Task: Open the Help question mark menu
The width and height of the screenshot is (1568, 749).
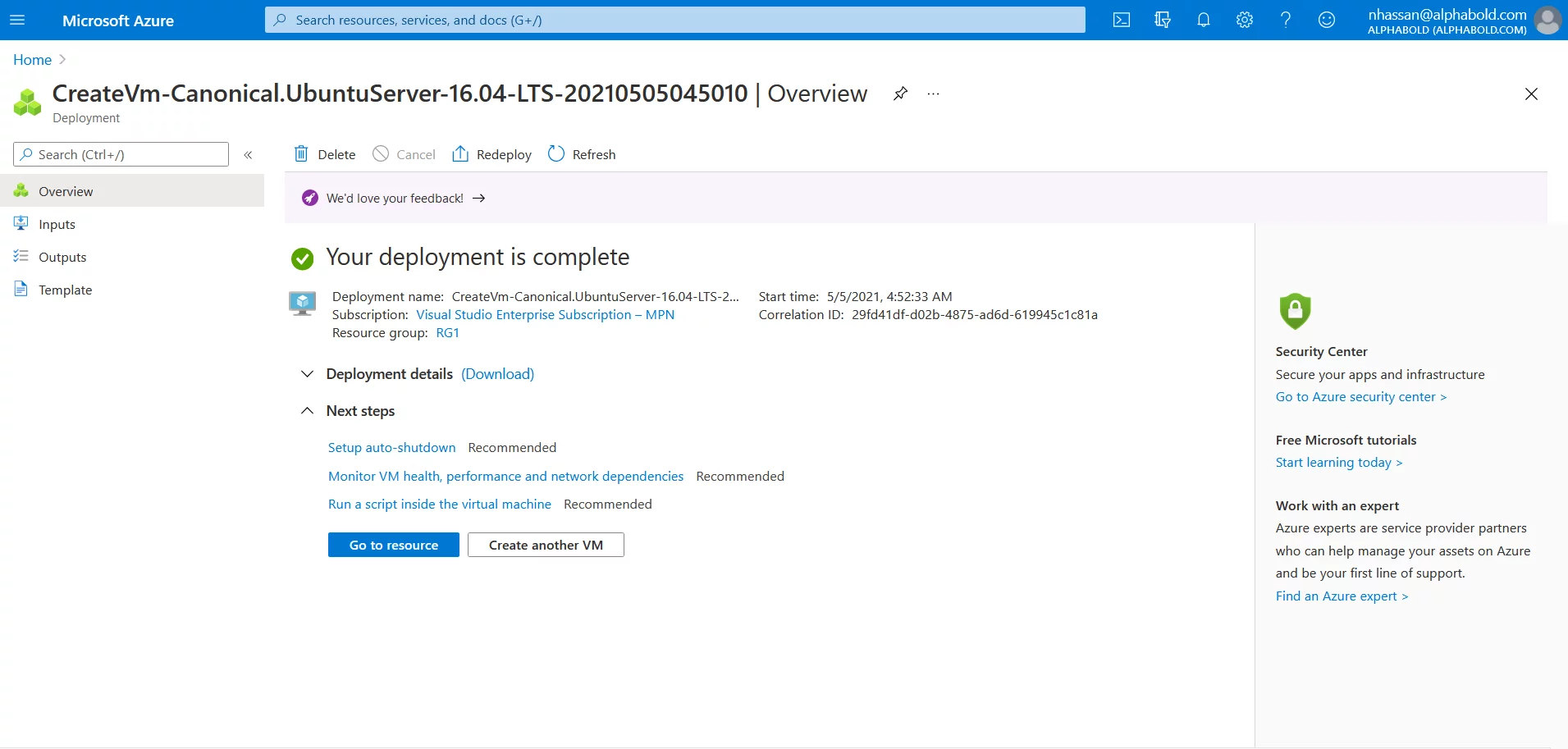Action: tap(1285, 20)
